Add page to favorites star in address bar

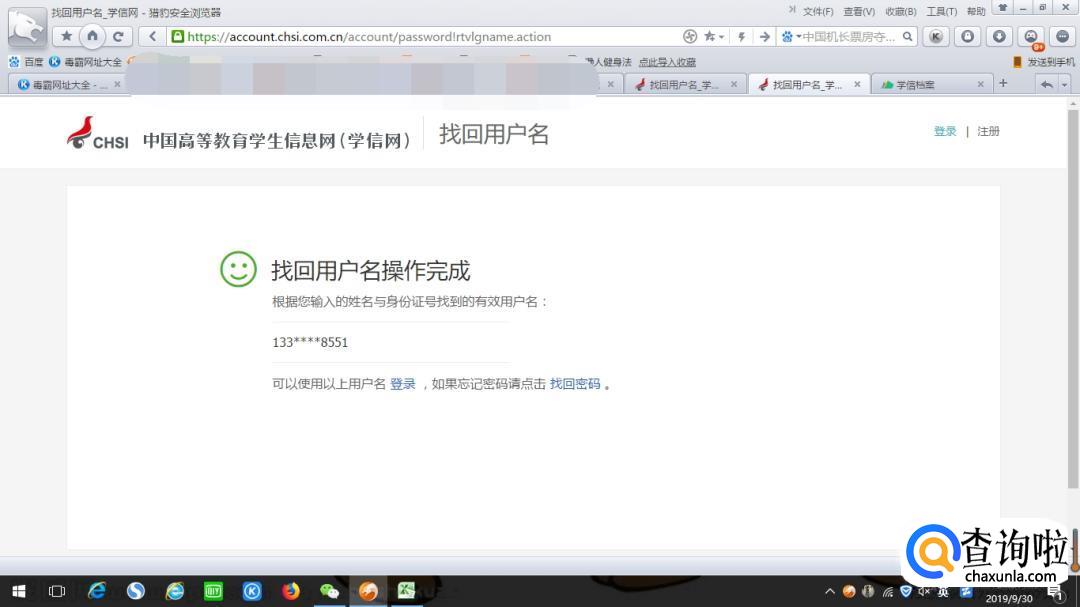click(709, 37)
